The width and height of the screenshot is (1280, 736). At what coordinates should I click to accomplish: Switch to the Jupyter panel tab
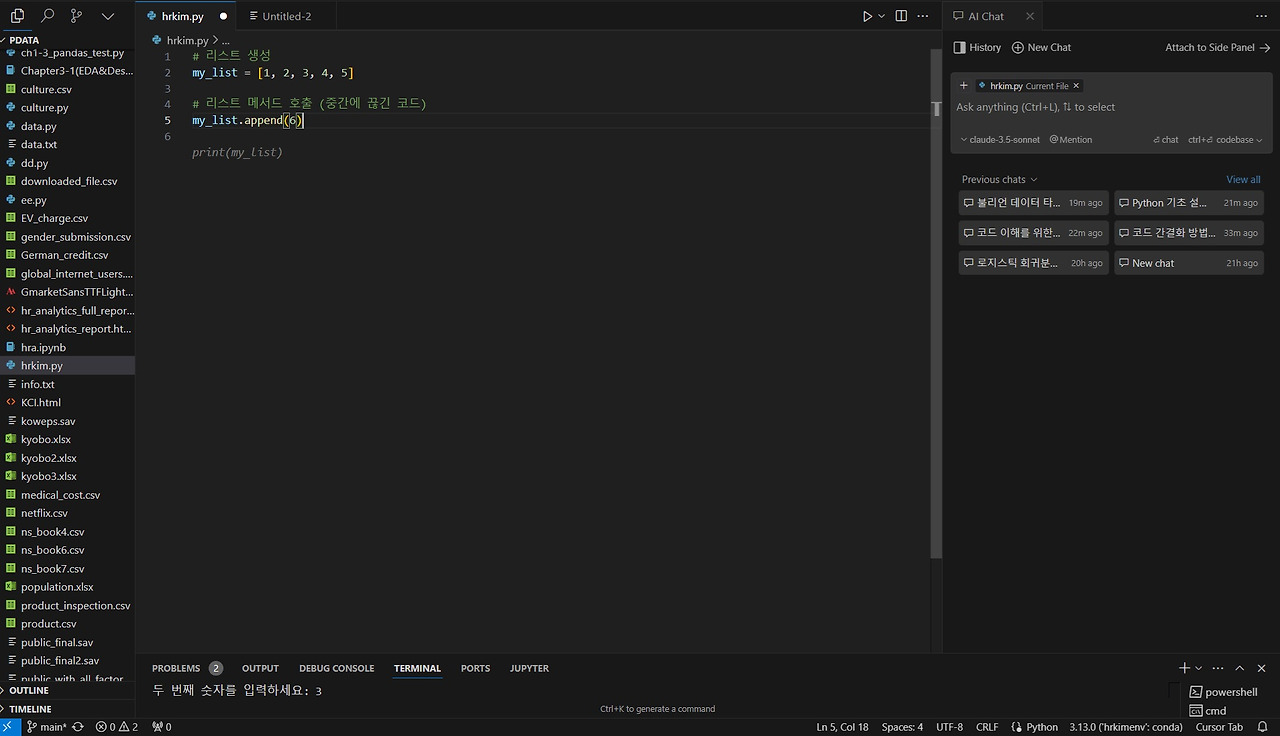click(x=529, y=668)
